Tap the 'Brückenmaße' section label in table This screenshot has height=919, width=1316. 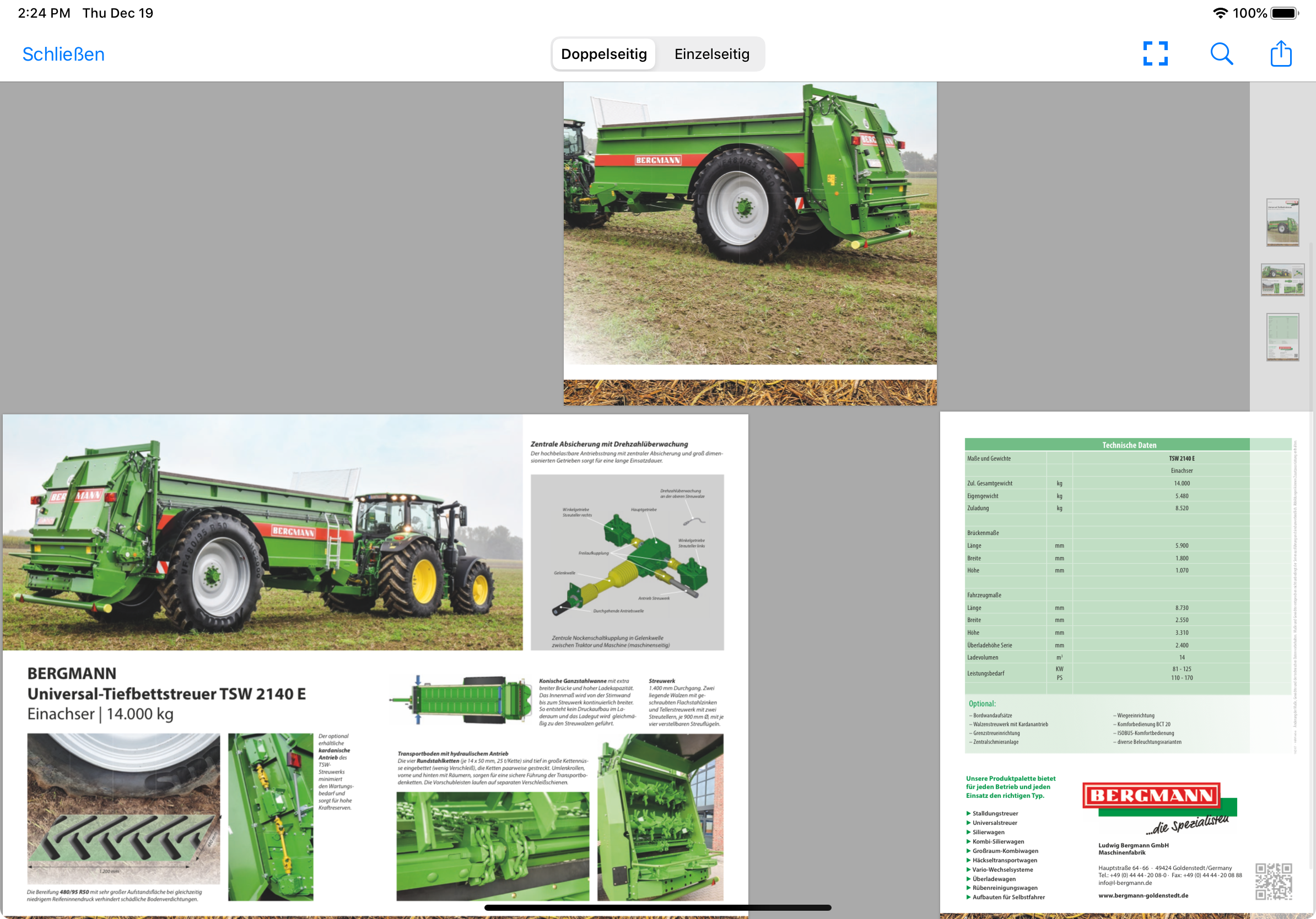point(983,533)
